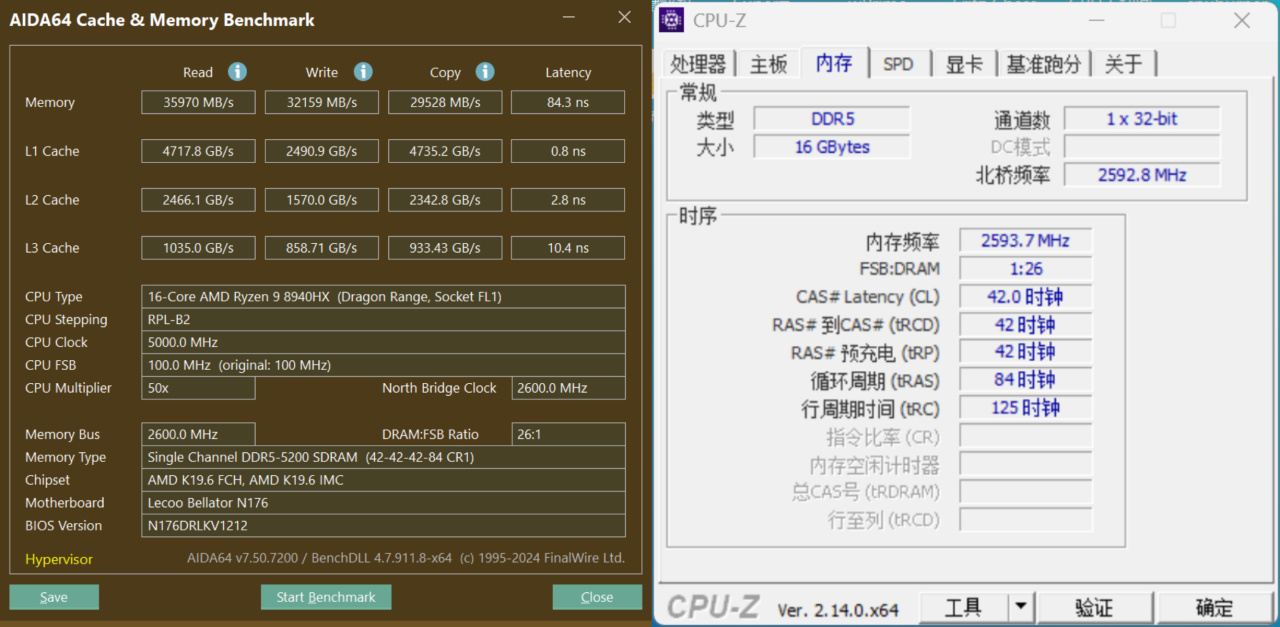Click the L2 Cache Write value 1570.0 GB/s
Image resolution: width=1280 pixels, height=627 pixels.
[322, 200]
